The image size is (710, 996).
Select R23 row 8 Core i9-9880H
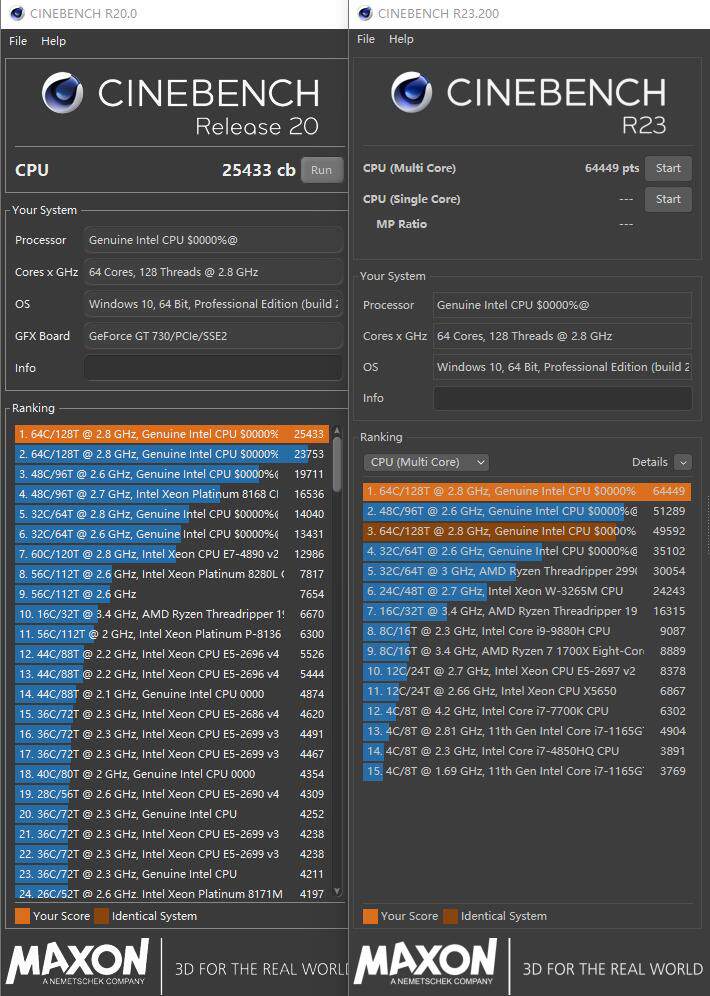tap(527, 631)
